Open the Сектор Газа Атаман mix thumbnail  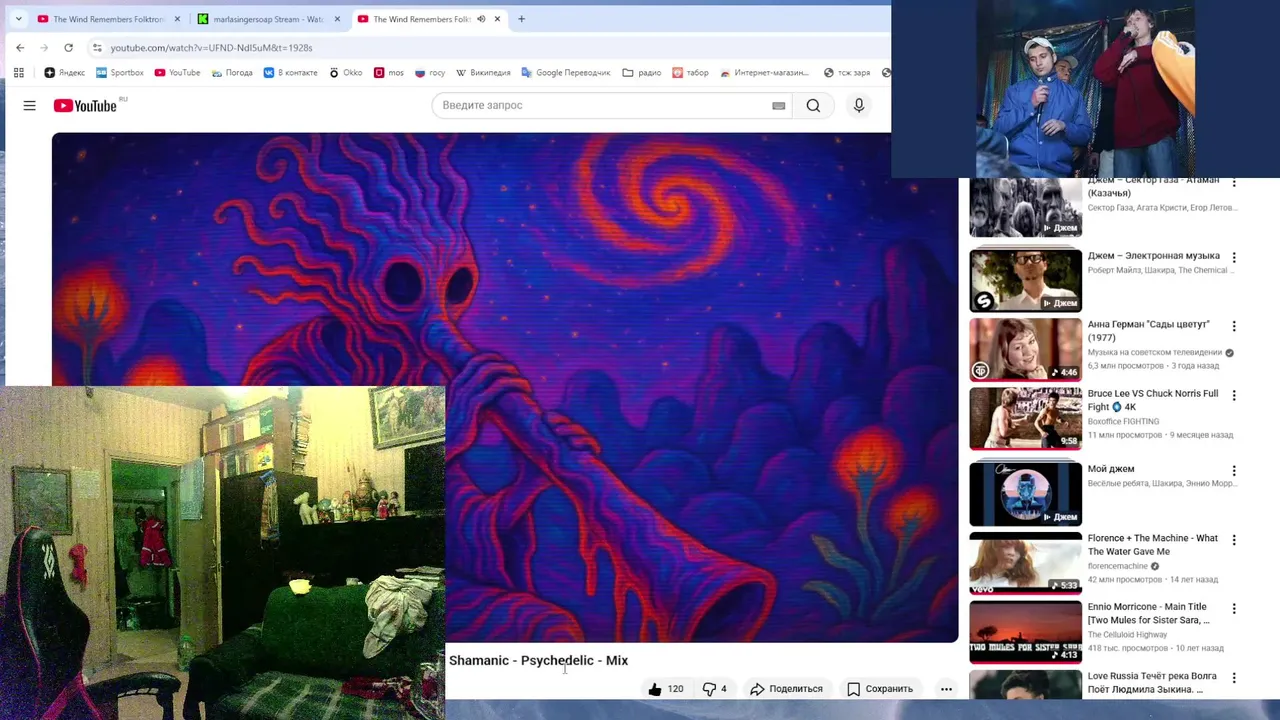1025,208
